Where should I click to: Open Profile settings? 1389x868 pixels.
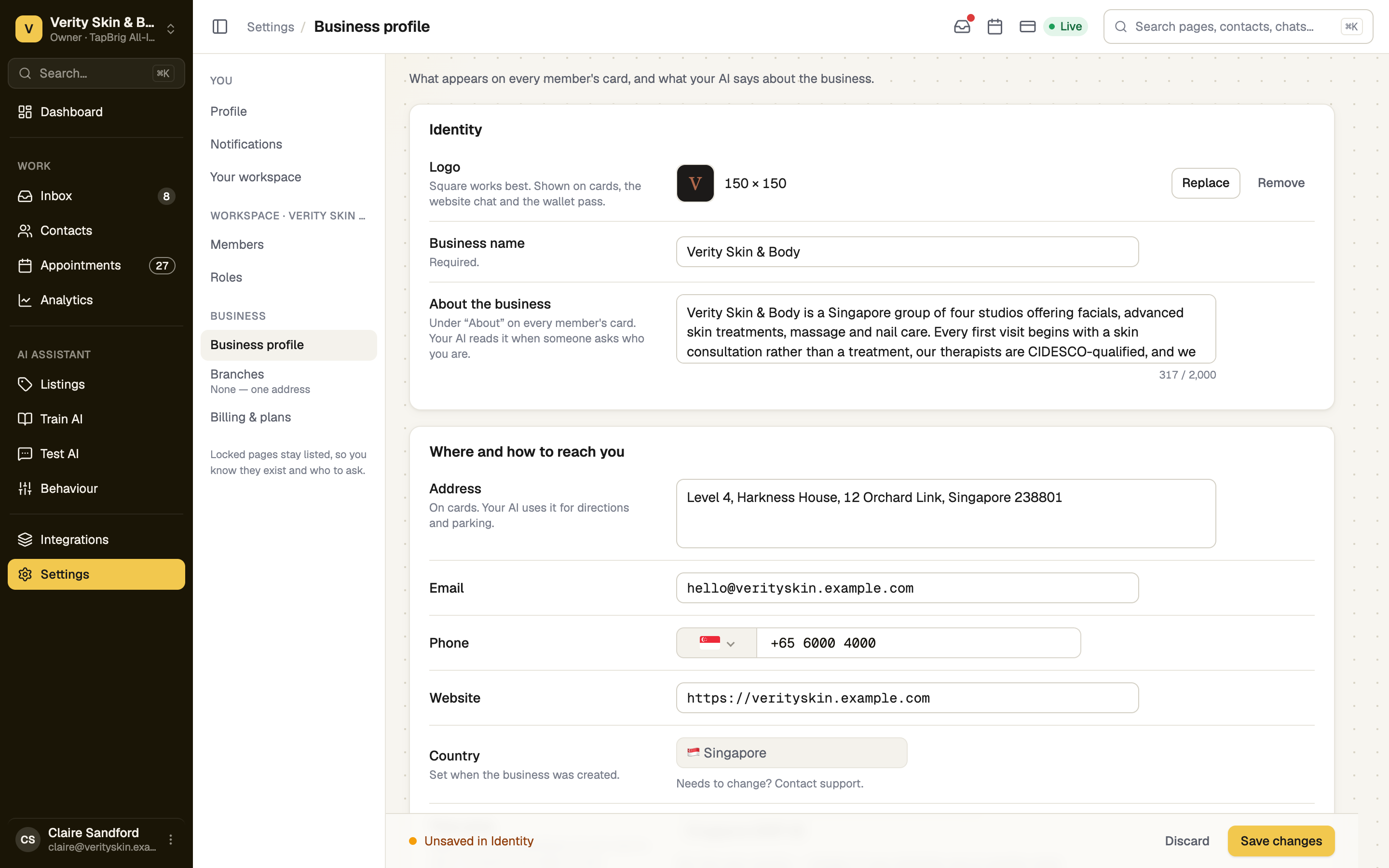click(x=289, y=111)
